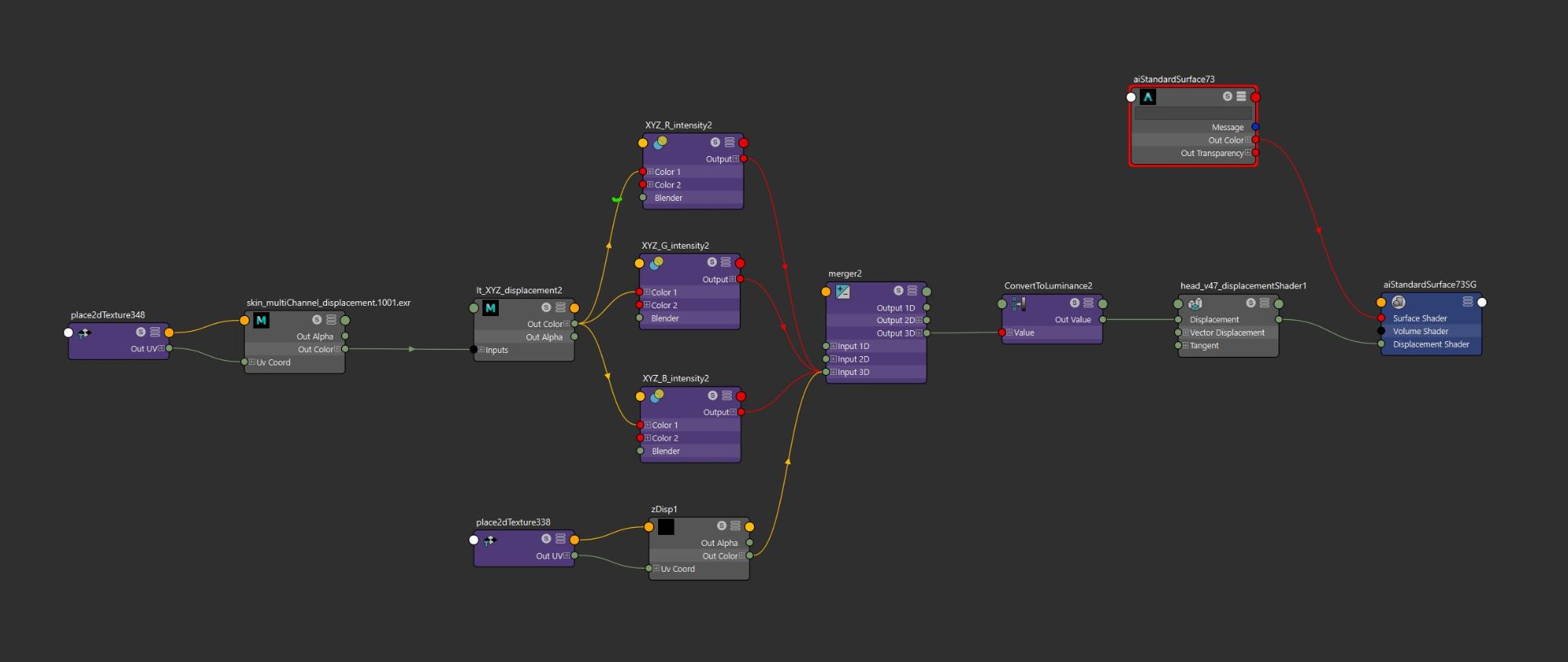Click the aiStandardSurface73SG shading group icon
1568x662 pixels.
click(1399, 302)
